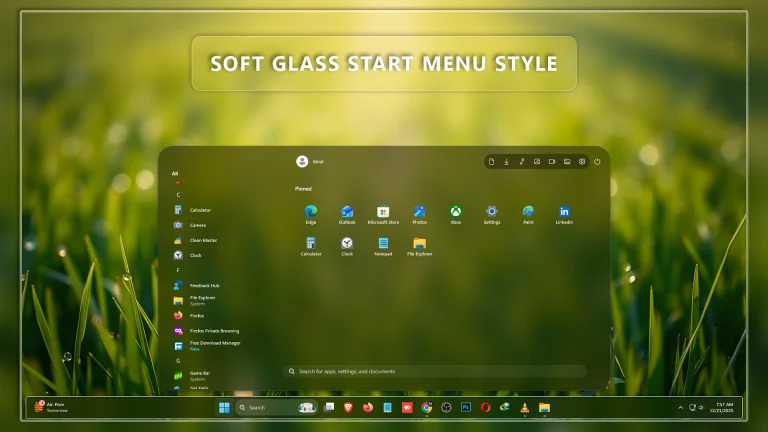Open Internet Download Manager from the taskbar
This screenshot has height=432, width=768.
(505, 408)
